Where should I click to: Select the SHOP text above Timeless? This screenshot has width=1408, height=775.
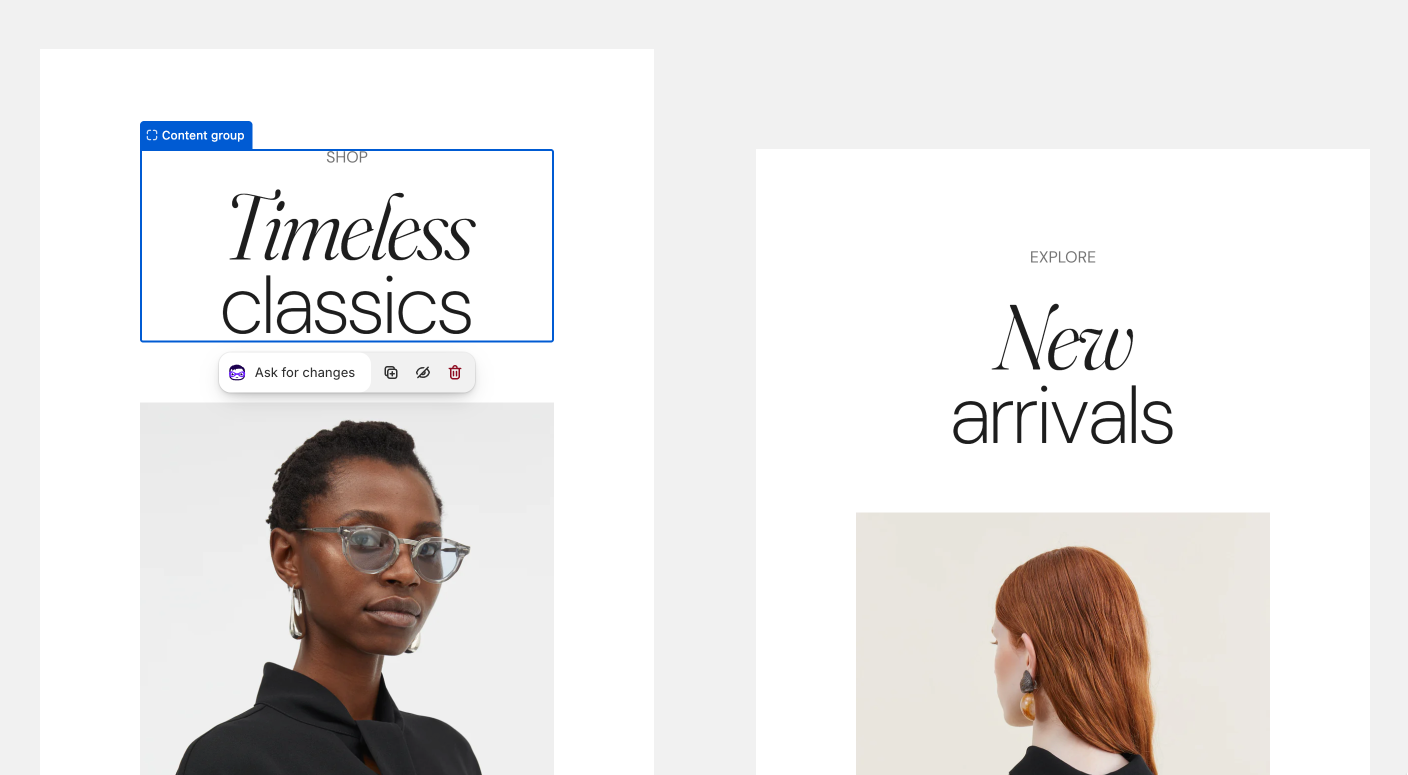[x=347, y=157]
